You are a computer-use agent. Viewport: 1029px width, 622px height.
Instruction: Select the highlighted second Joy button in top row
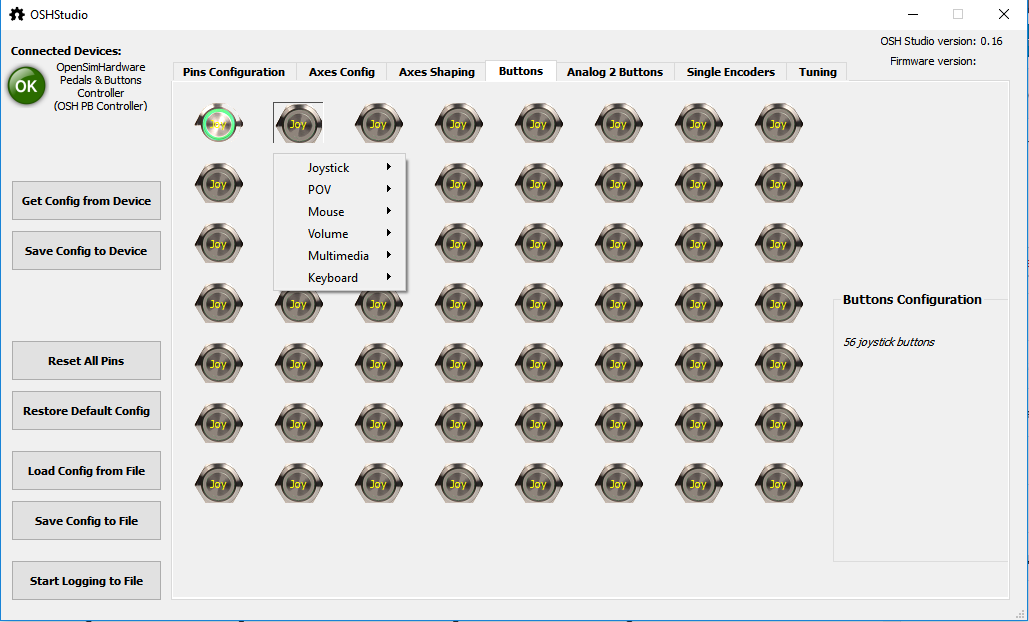298,124
